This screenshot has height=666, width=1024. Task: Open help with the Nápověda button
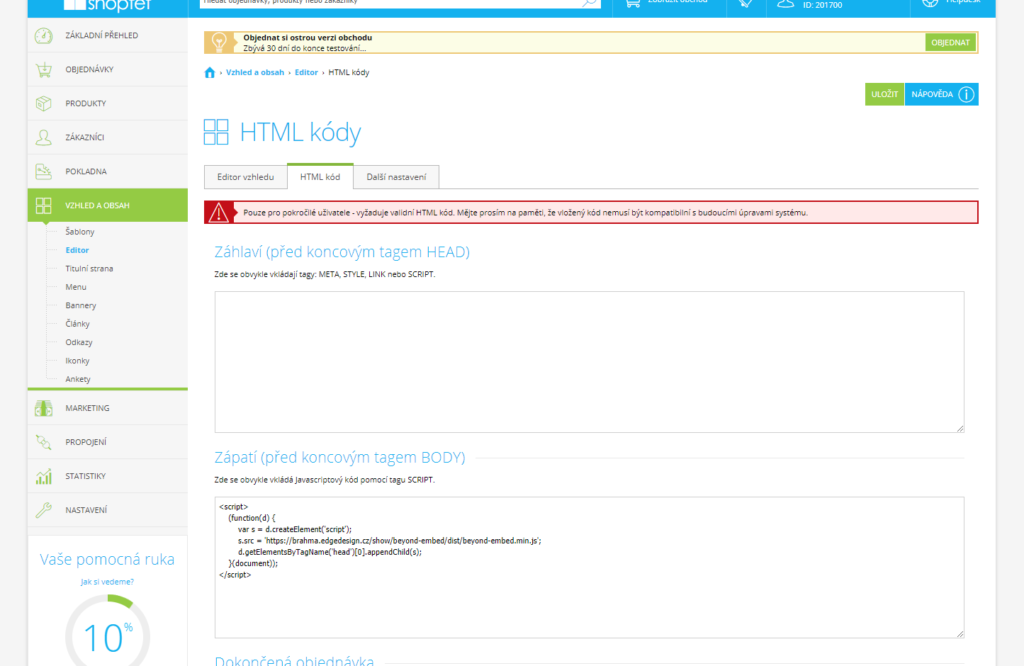(x=941, y=94)
